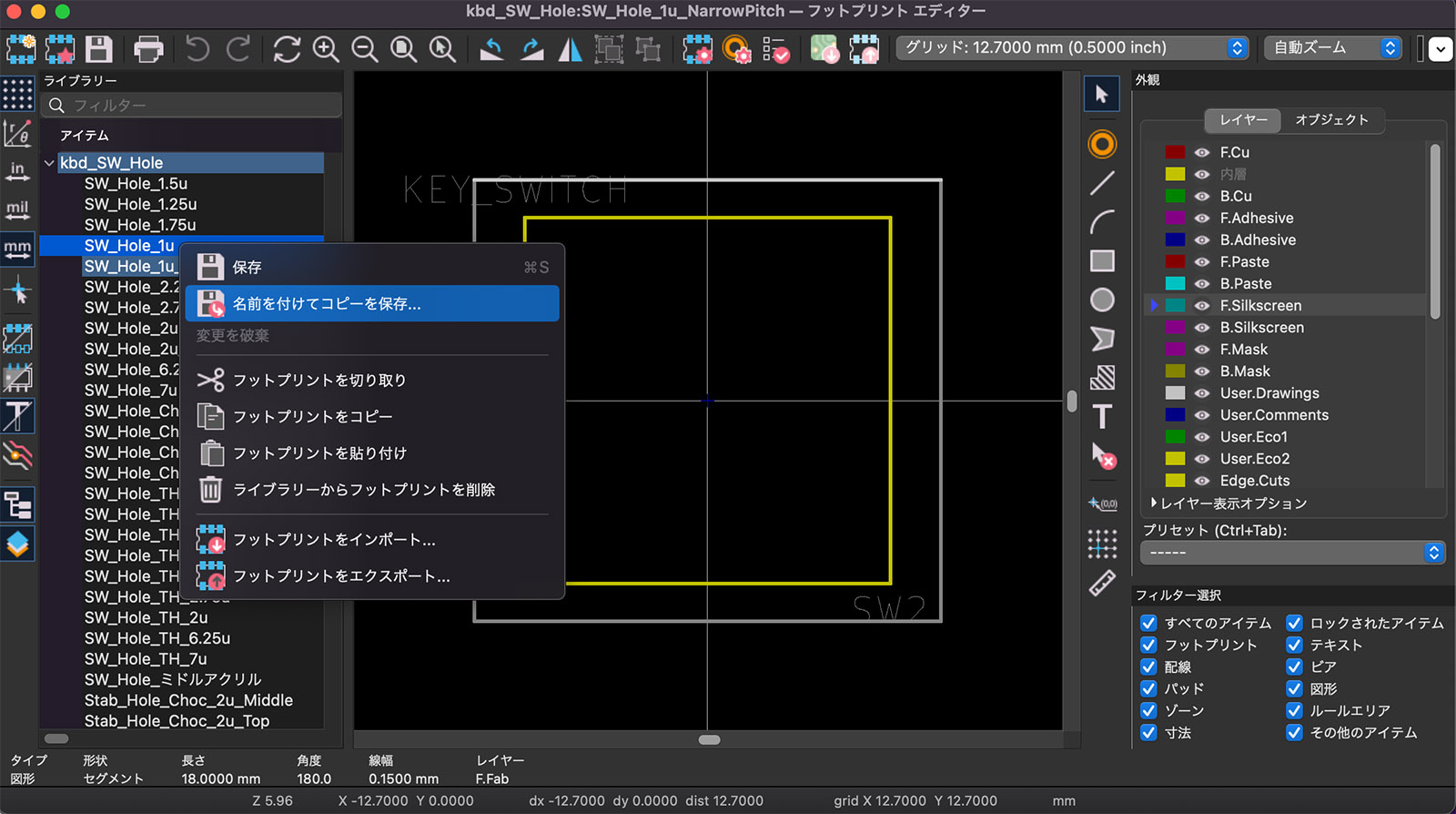Toggle grid display dots icon

(x=17, y=94)
